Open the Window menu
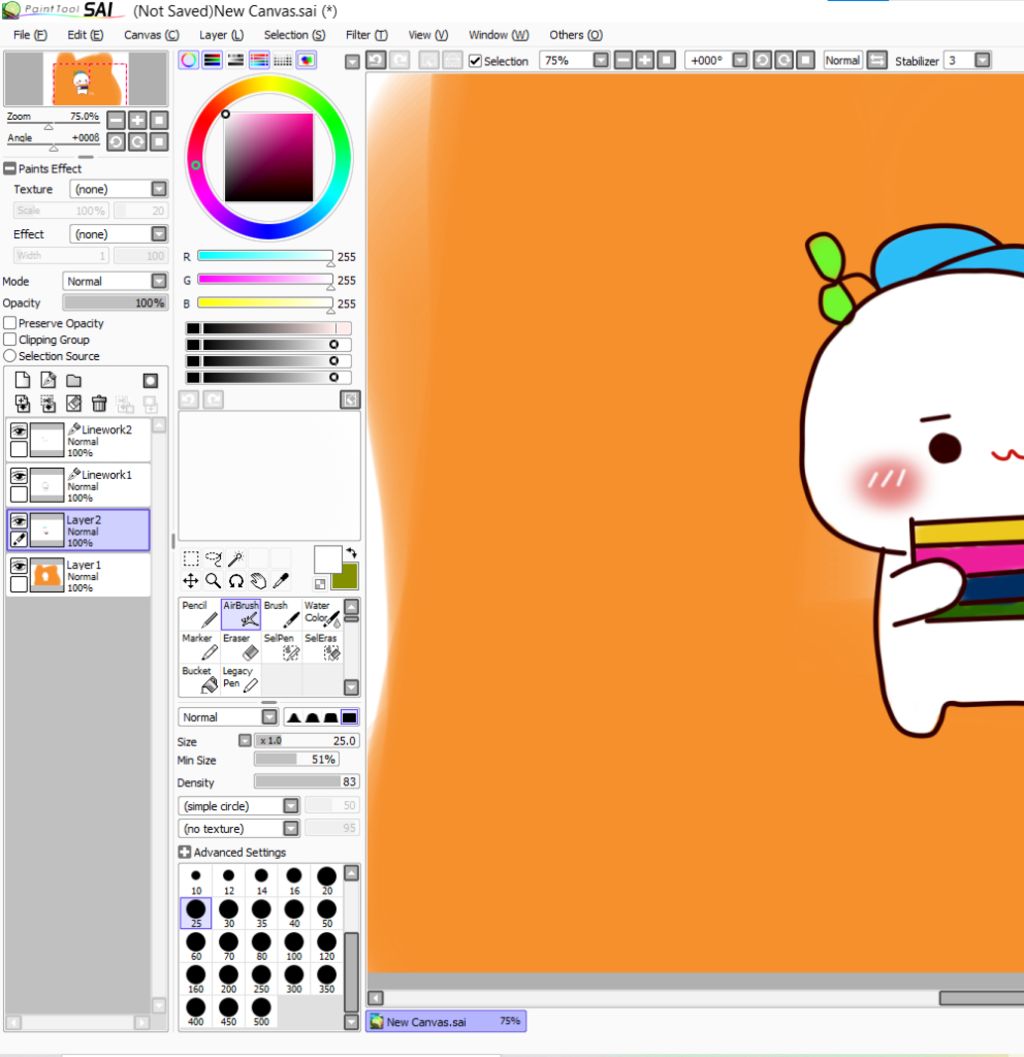 [x=498, y=34]
